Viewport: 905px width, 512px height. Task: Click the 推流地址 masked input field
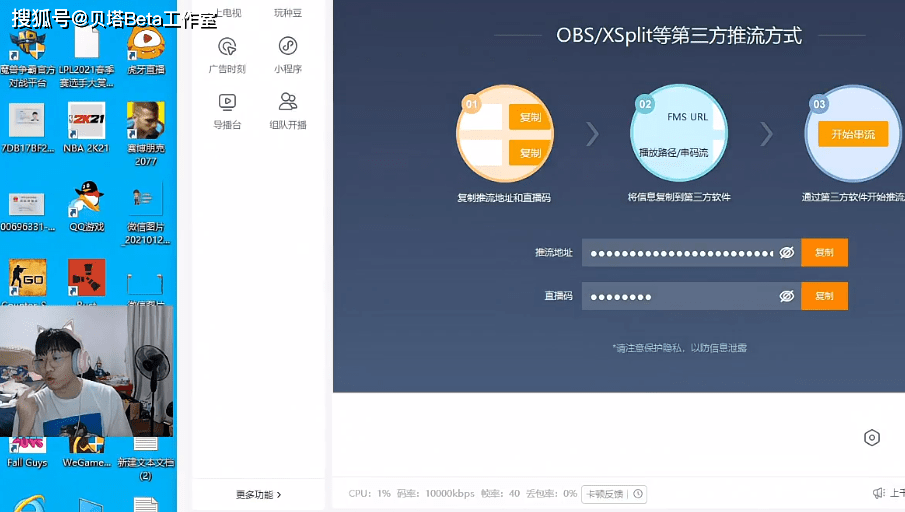pos(691,252)
